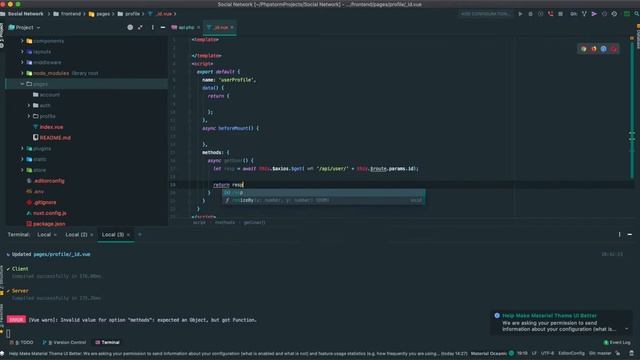Image resolution: width=640 pixels, height=360 pixels.
Task: Close the _id.vue editor tab
Action: (x=232, y=27)
